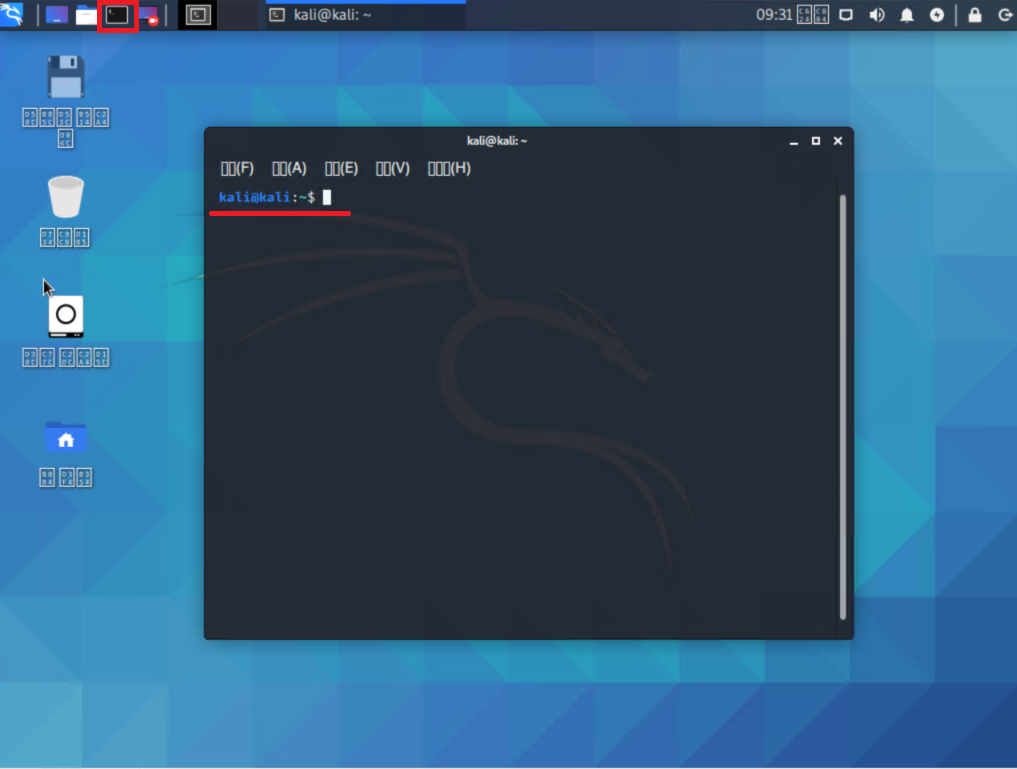The width and height of the screenshot is (1017, 769).
Task: Select the home folder desktop icon
Action: (x=66, y=437)
